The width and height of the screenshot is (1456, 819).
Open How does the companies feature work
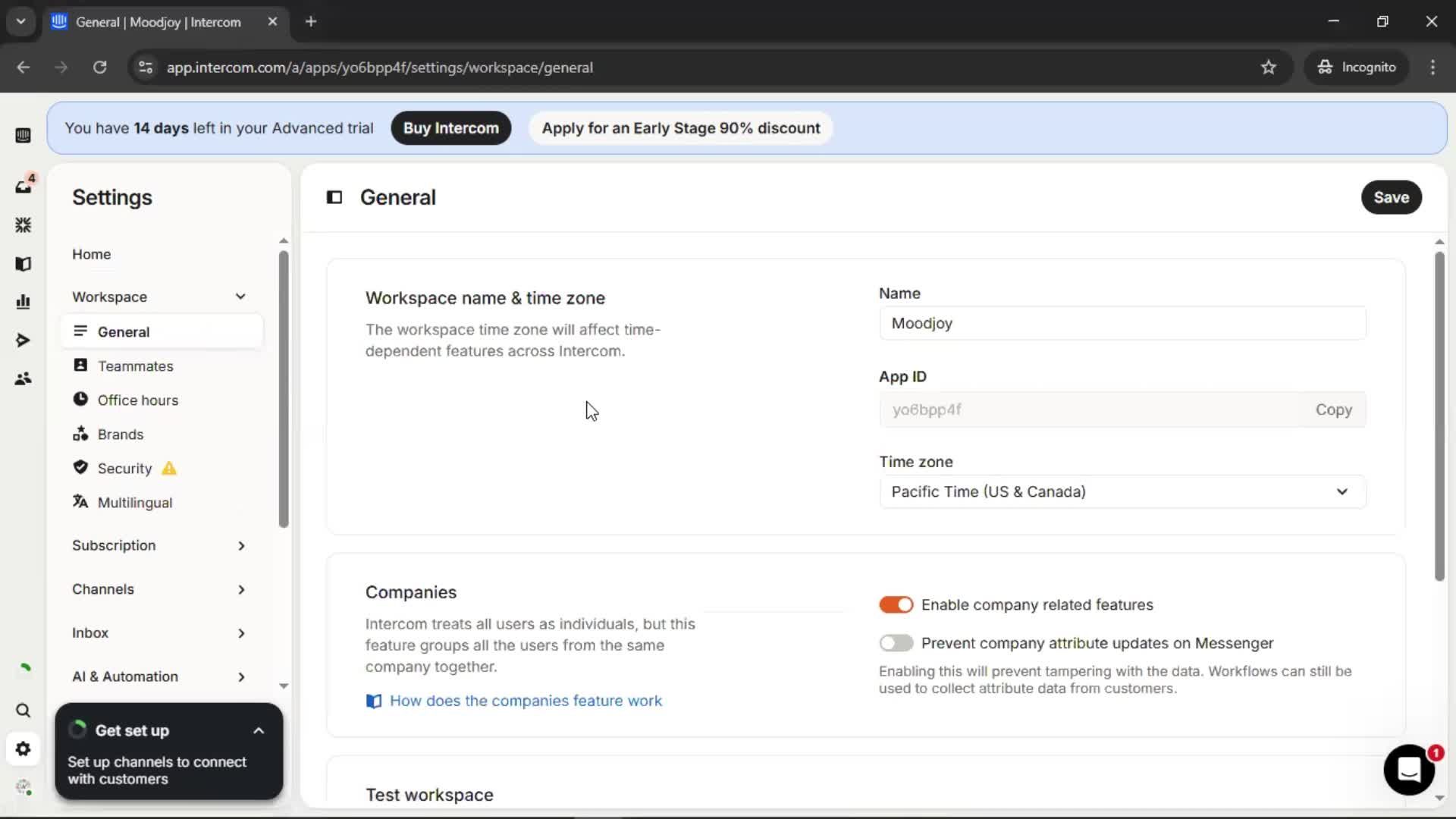pyautogui.click(x=526, y=701)
